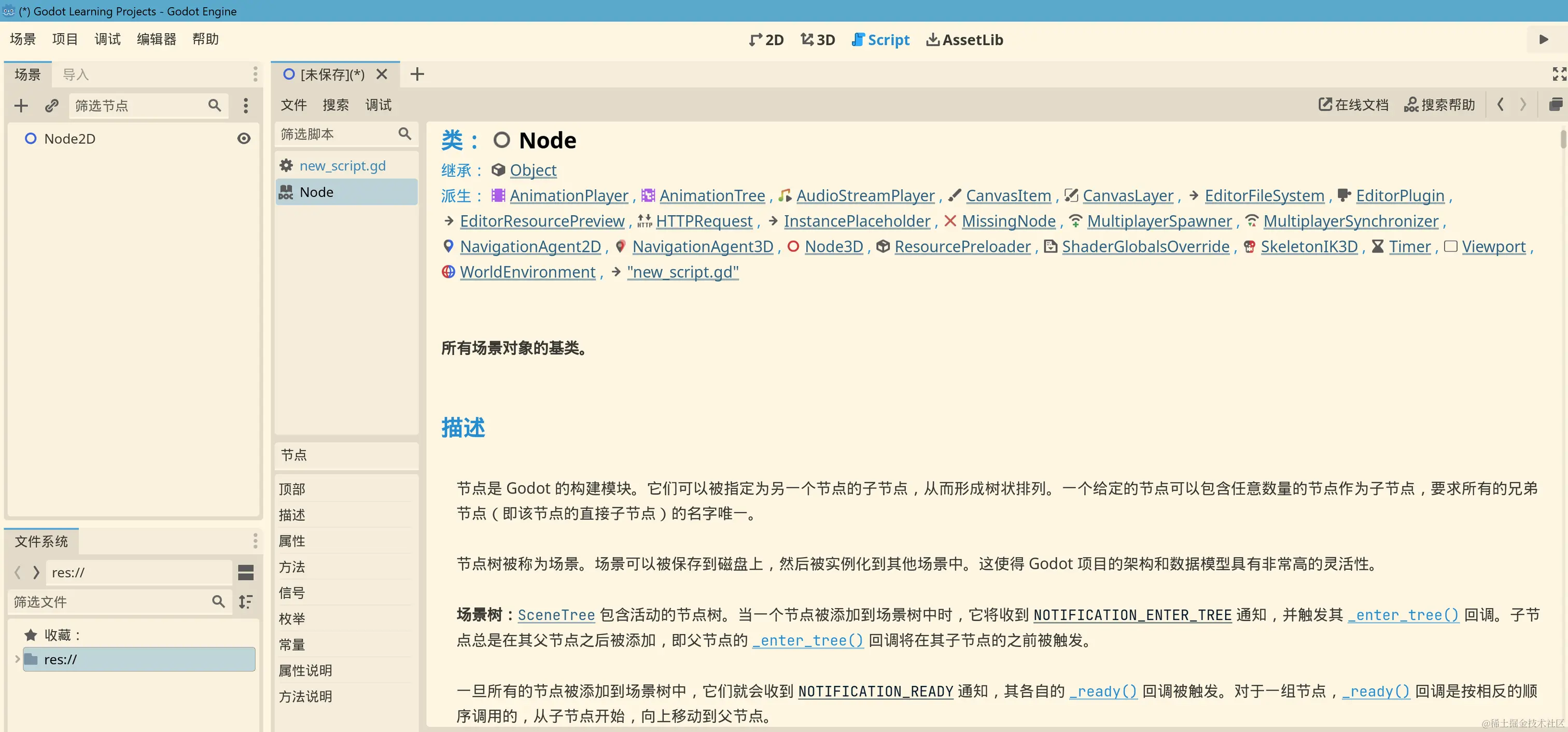Expand the res:// folder tree arrow
The height and width of the screenshot is (732, 1568).
[x=17, y=659]
